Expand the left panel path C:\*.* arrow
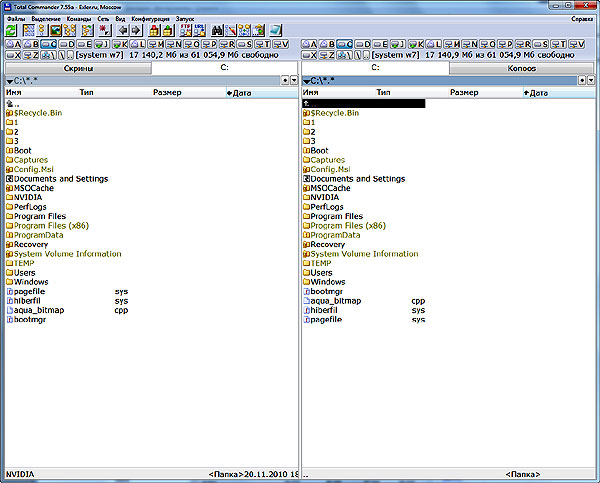 pos(9,80)
